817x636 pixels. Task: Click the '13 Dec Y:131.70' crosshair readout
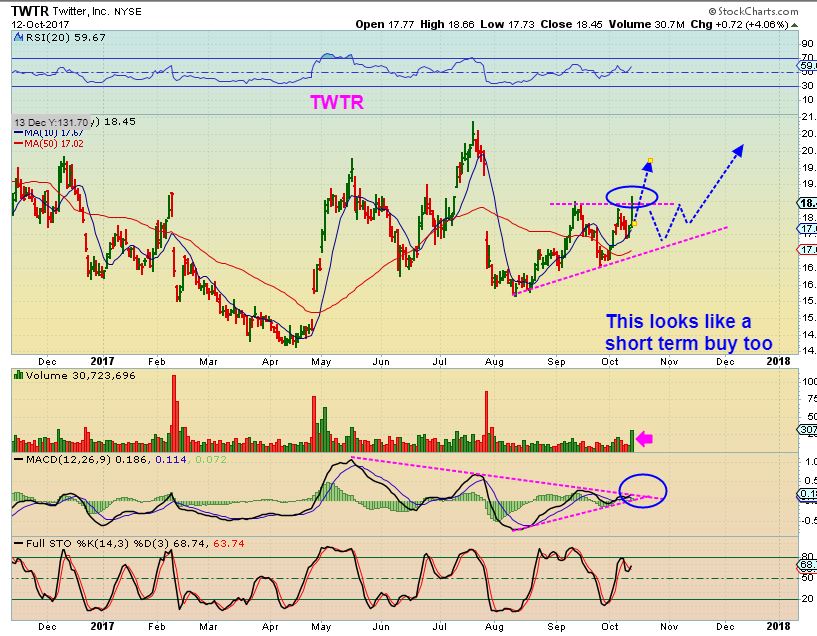(51, 122)
